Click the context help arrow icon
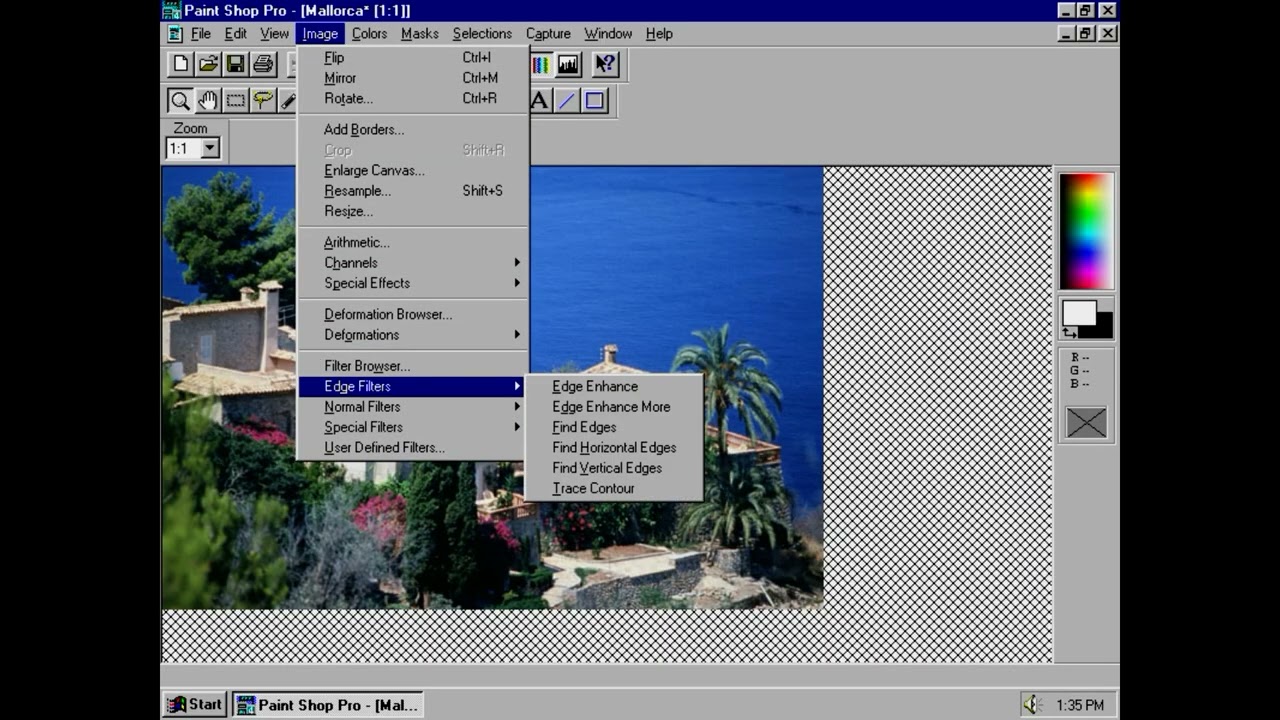The height and width of the screenshot is (720, 1280). point(605,65)
